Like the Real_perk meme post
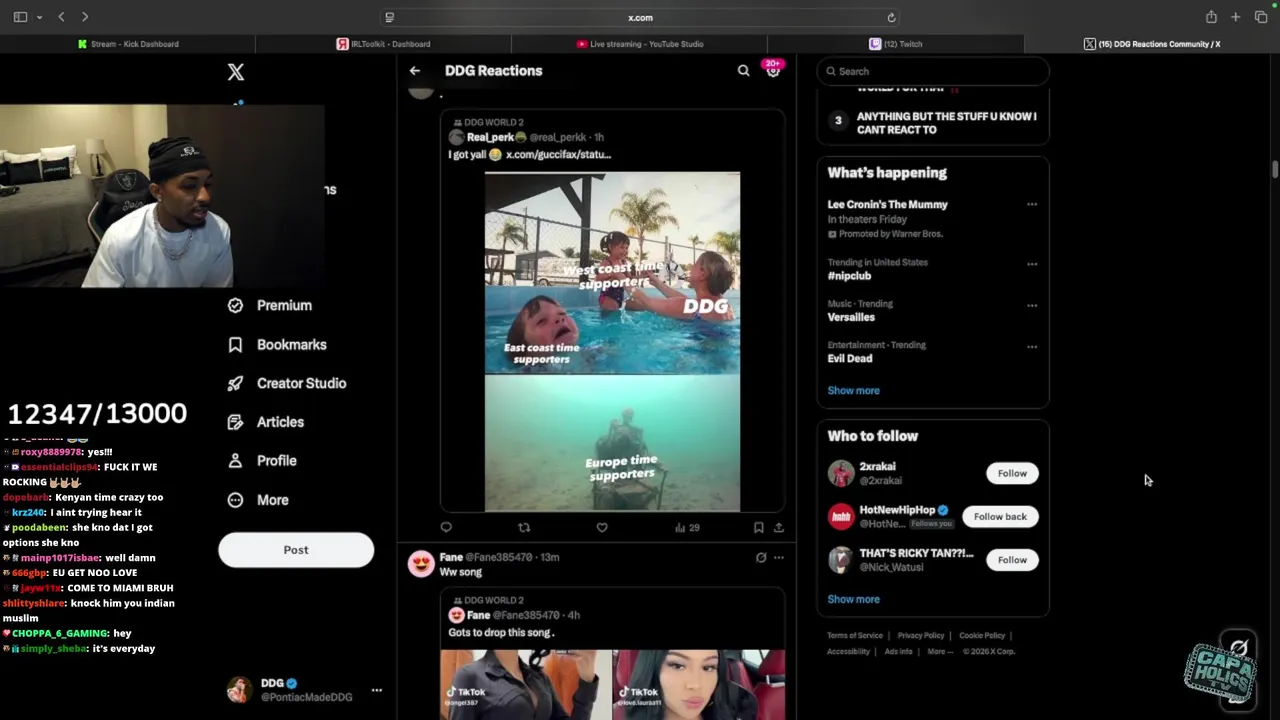 coord(602,527)
